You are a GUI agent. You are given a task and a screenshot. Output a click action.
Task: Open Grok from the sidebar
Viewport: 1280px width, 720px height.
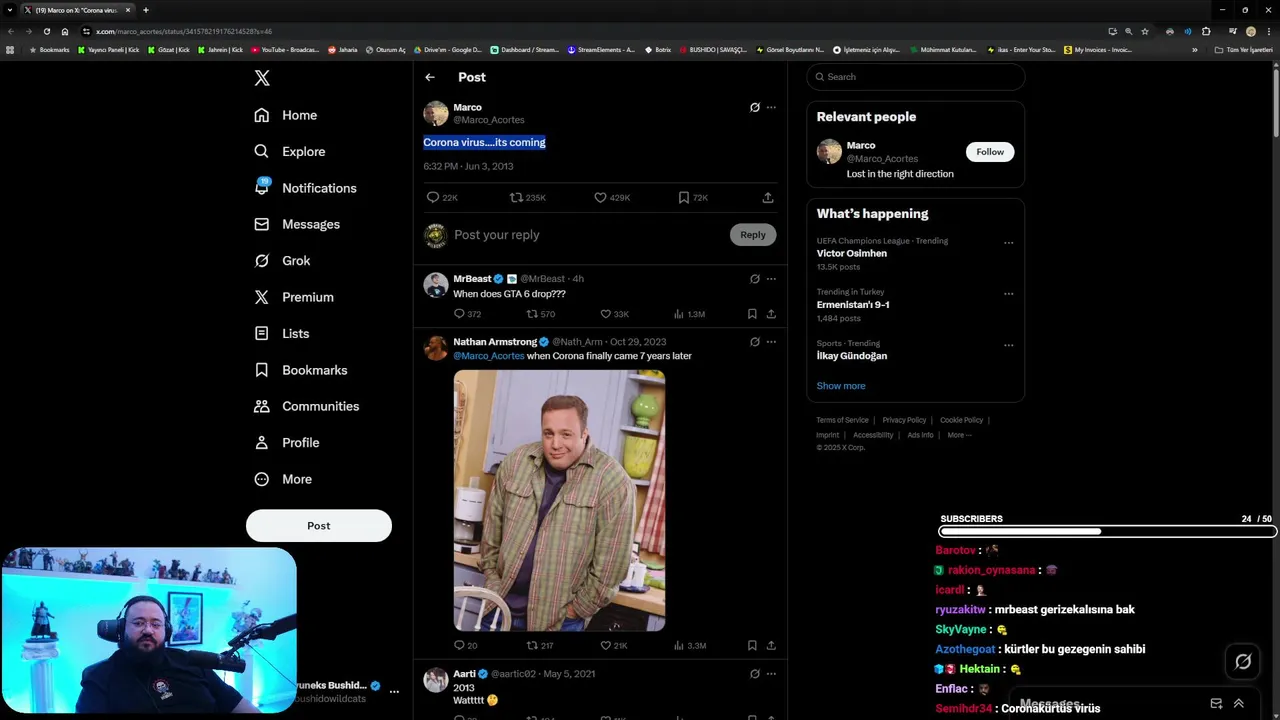click(282, 261)
